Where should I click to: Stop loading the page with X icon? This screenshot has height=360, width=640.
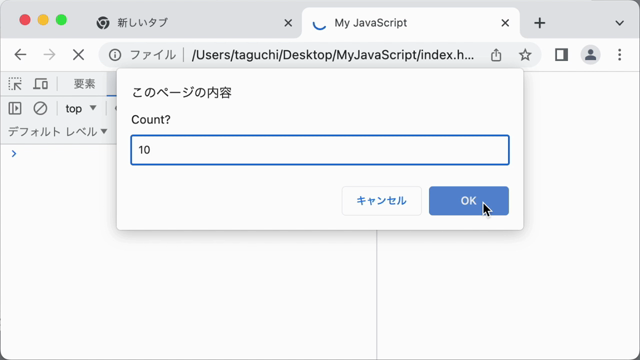[78, 55]
